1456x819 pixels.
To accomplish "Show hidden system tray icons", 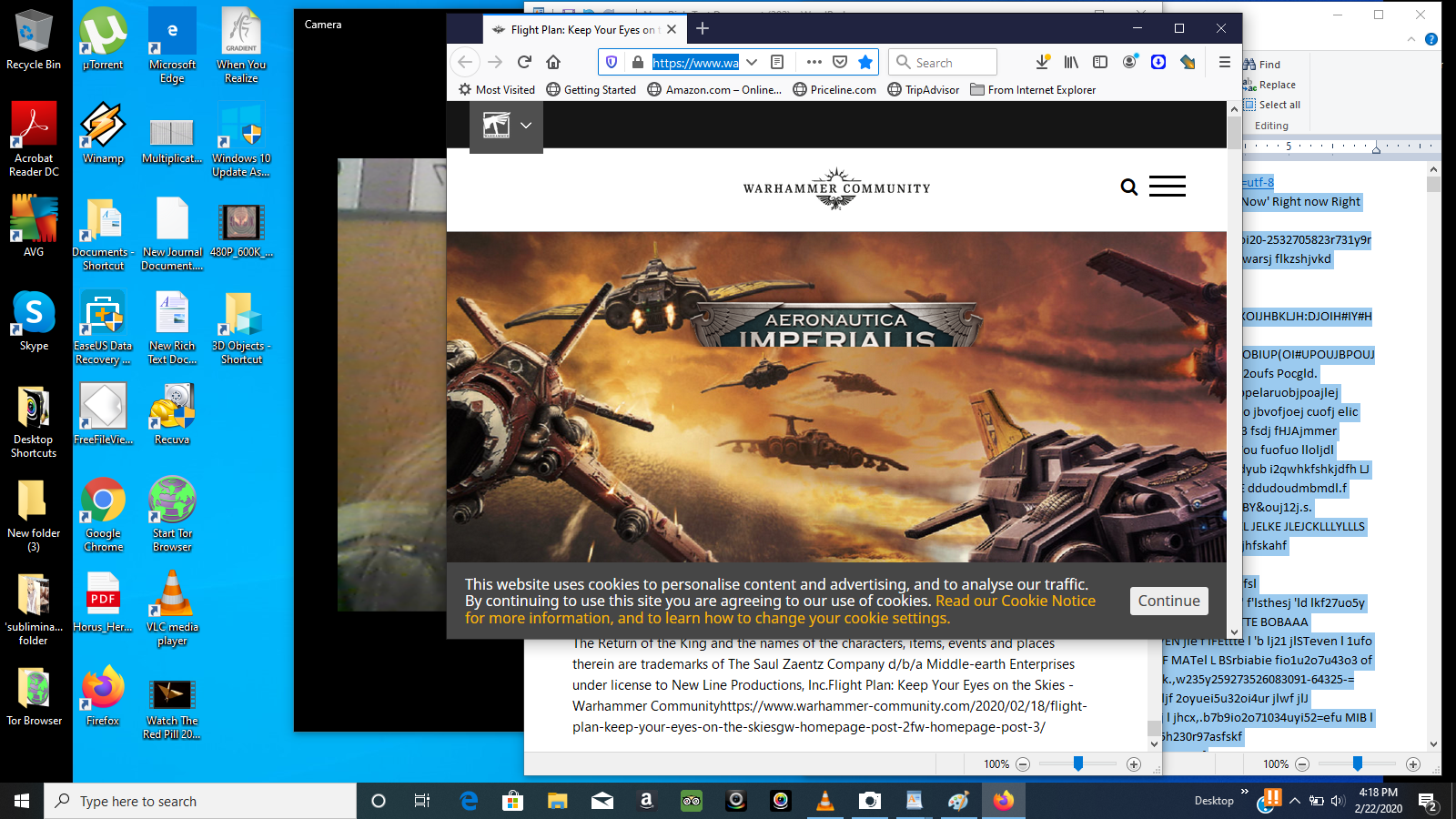I will [x=1295, y=801].
